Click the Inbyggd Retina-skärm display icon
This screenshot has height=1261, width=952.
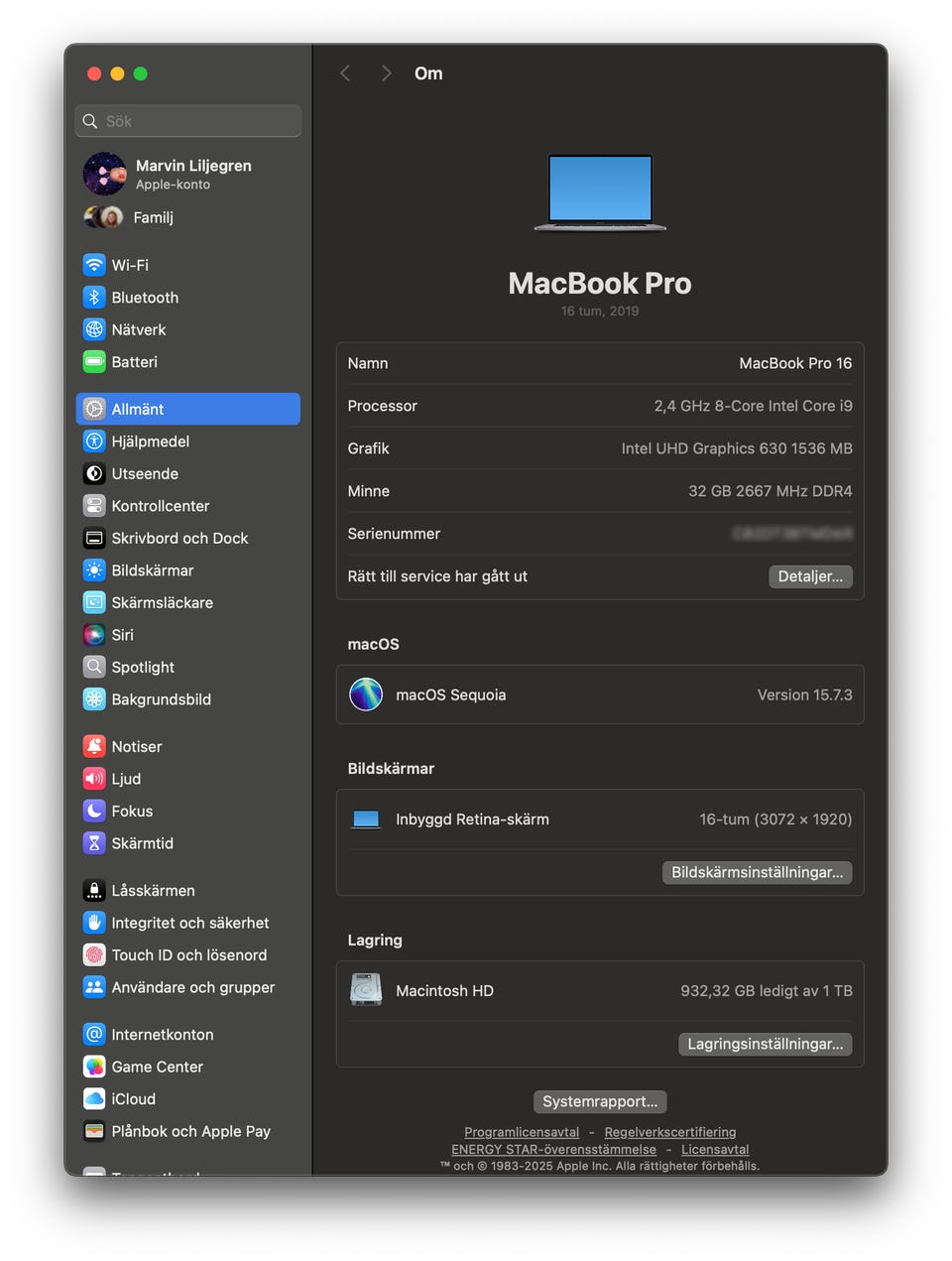click(x=366, y=820)
